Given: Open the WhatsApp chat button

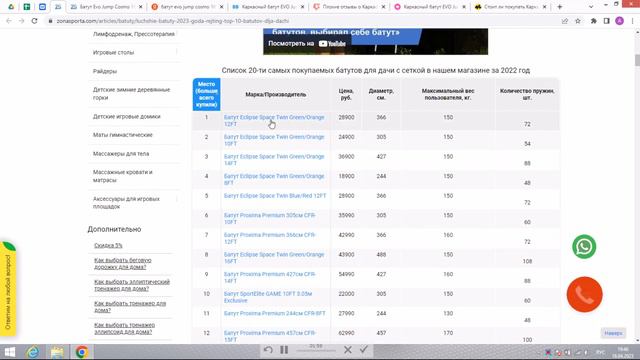Looking at the screenshot, I should coord(584,247).
